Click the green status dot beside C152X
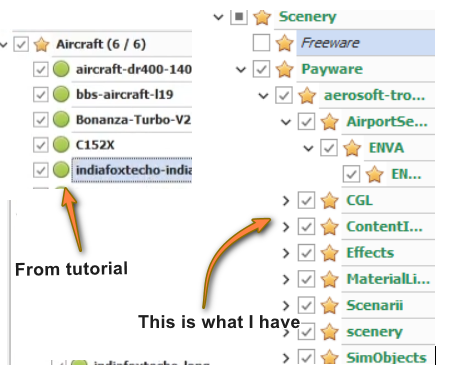Image resolution: width=454 pixels, height=370 pixels. pyautogui.click(x=61, y=144)
